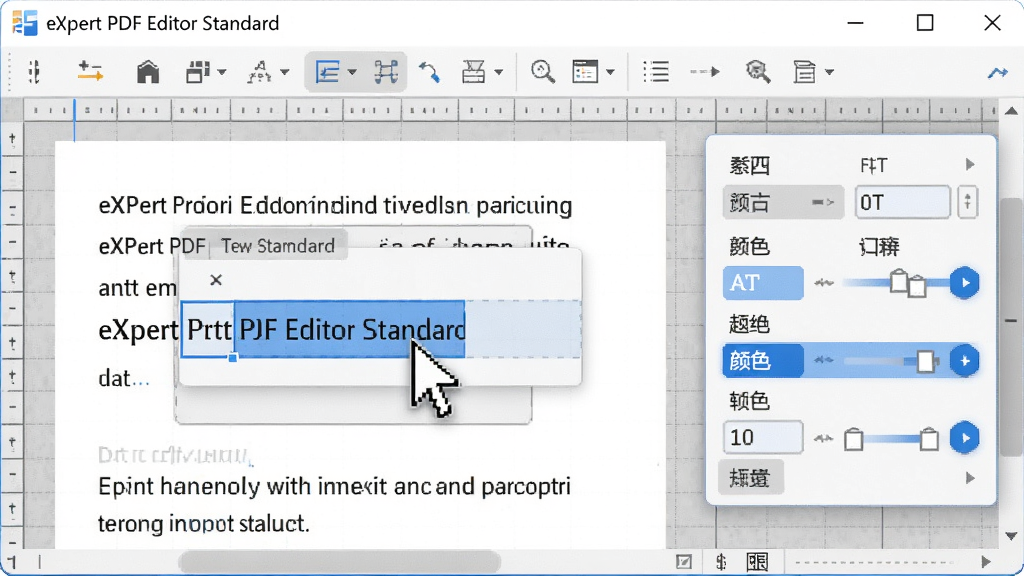Click the blue zigzag icon at toolbar's right end
Image resolution: width=1024 pixels, height=576 pixels.
[997, 72]
